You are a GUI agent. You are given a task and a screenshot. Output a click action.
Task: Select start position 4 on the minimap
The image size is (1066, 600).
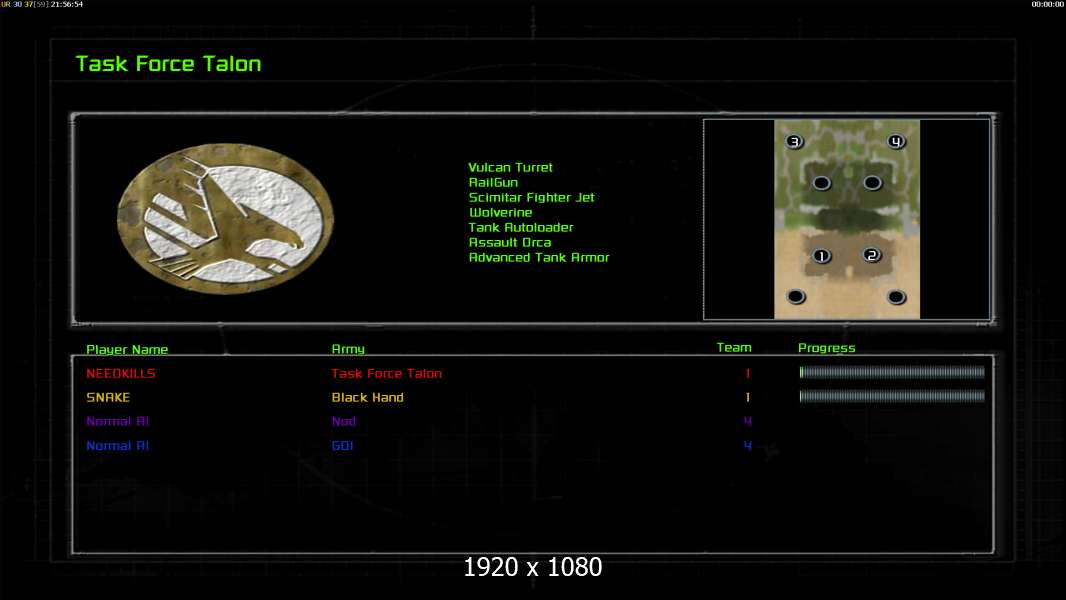pyautogui.click(x=896, y=141)
